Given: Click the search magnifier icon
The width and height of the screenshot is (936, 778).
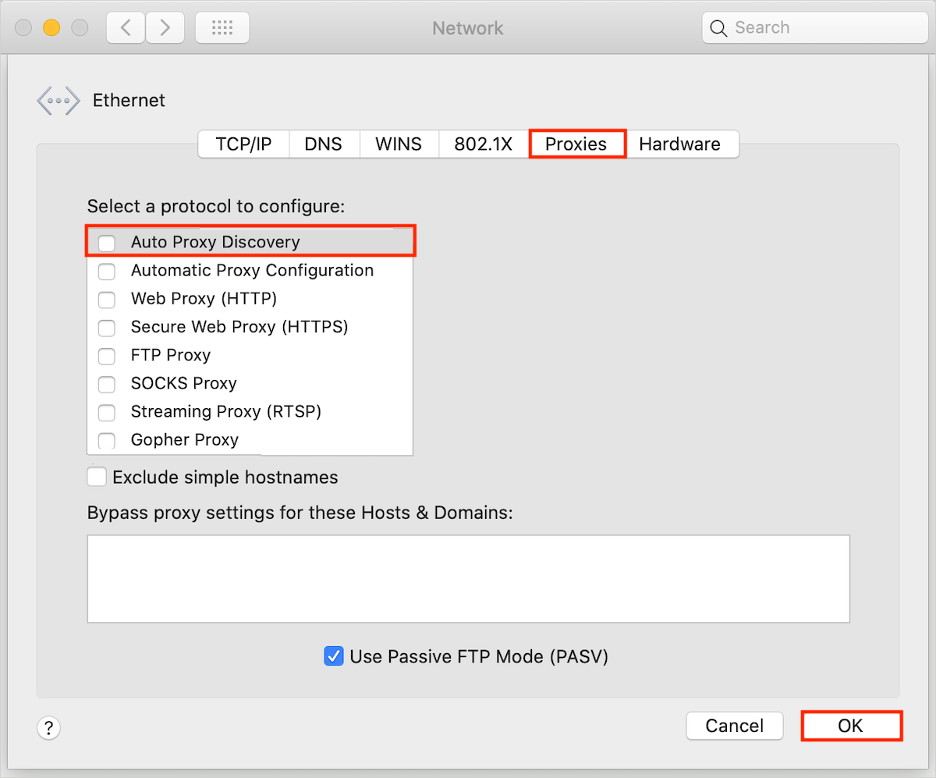Looking at the screenshot, I should (x=718, y=28).
